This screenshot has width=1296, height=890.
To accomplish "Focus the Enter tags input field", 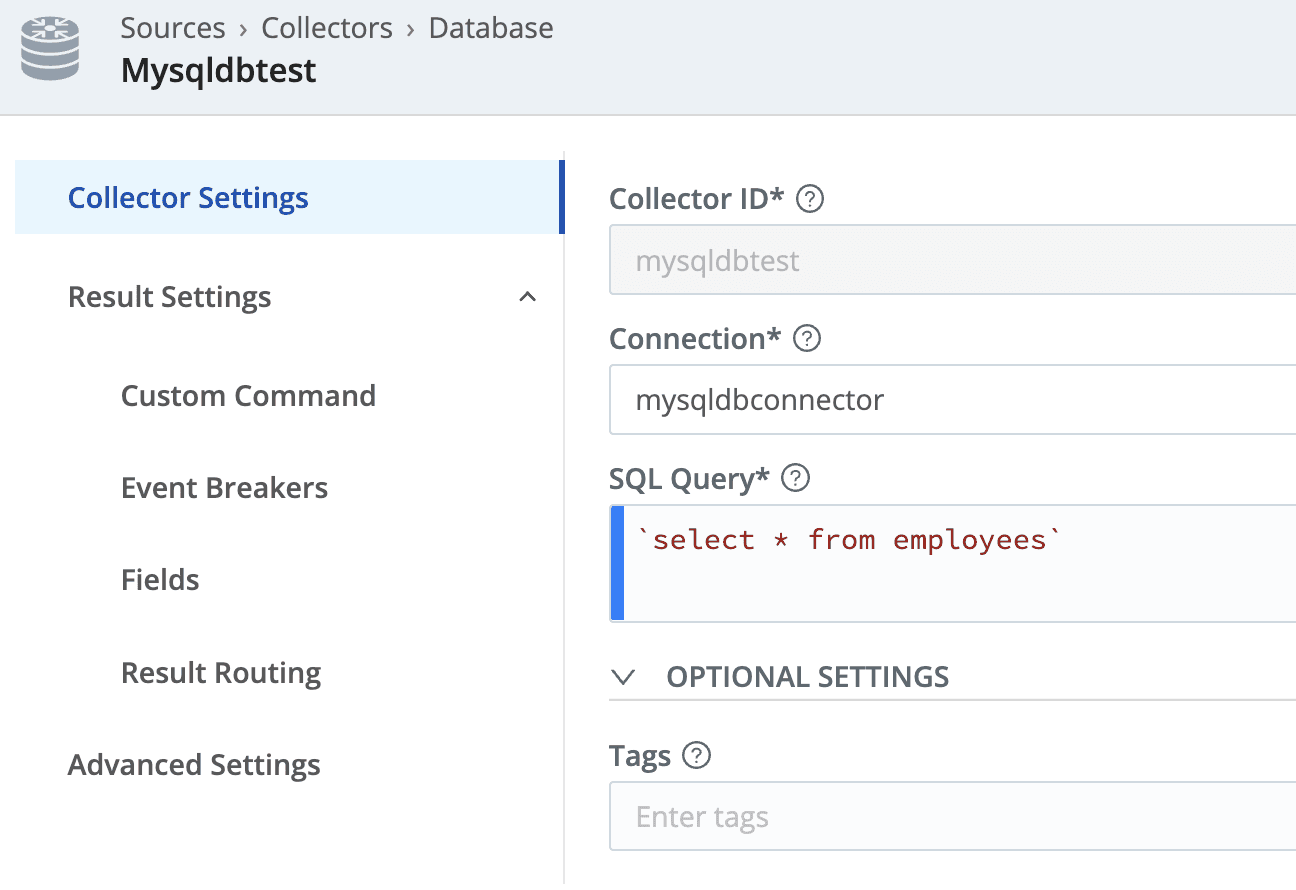I will click(950, 817).
